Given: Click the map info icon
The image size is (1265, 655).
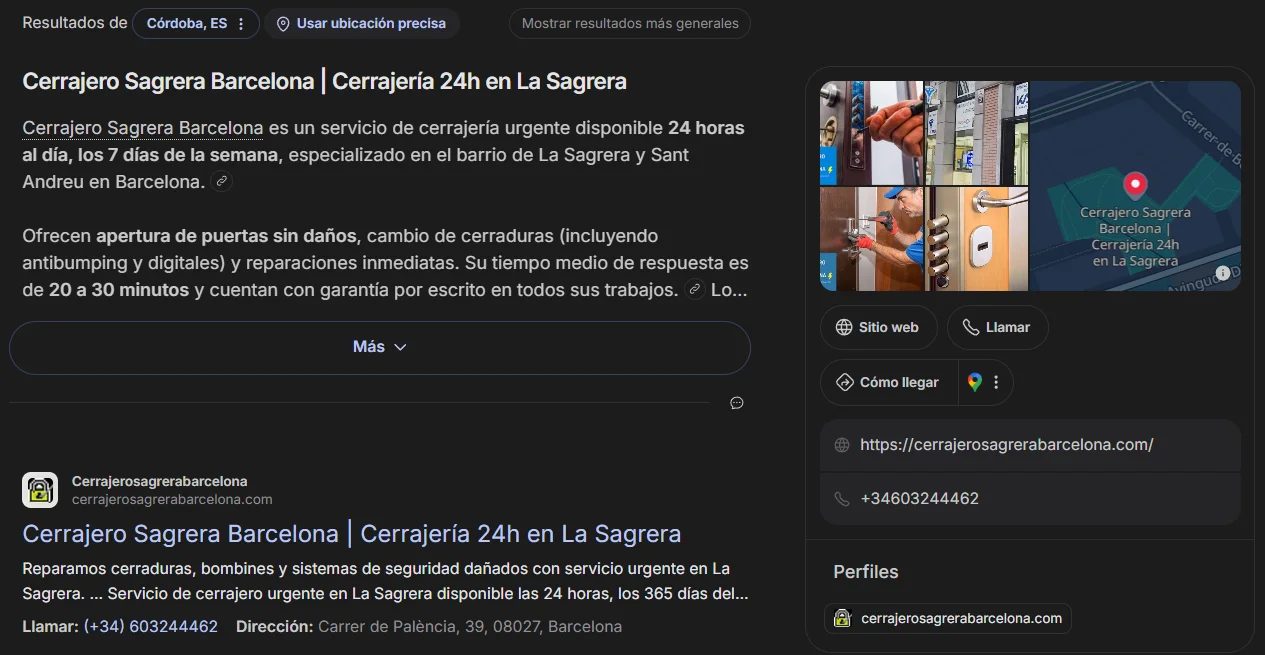Looking at the screenshot, I should (1223, 274).
